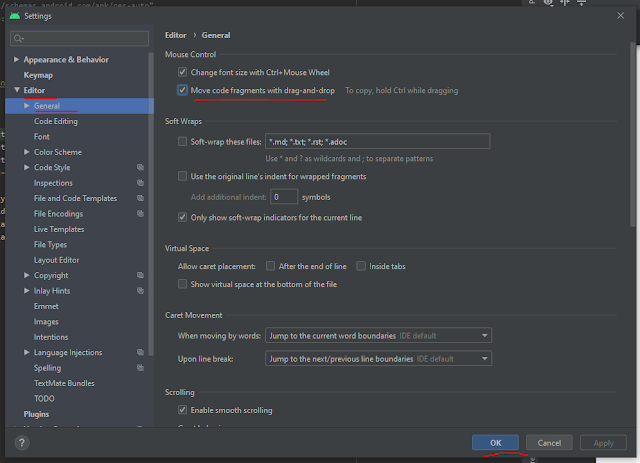640x463 pixels.
Task: Click the Cancel button
Action: click(x=549, y=442)
